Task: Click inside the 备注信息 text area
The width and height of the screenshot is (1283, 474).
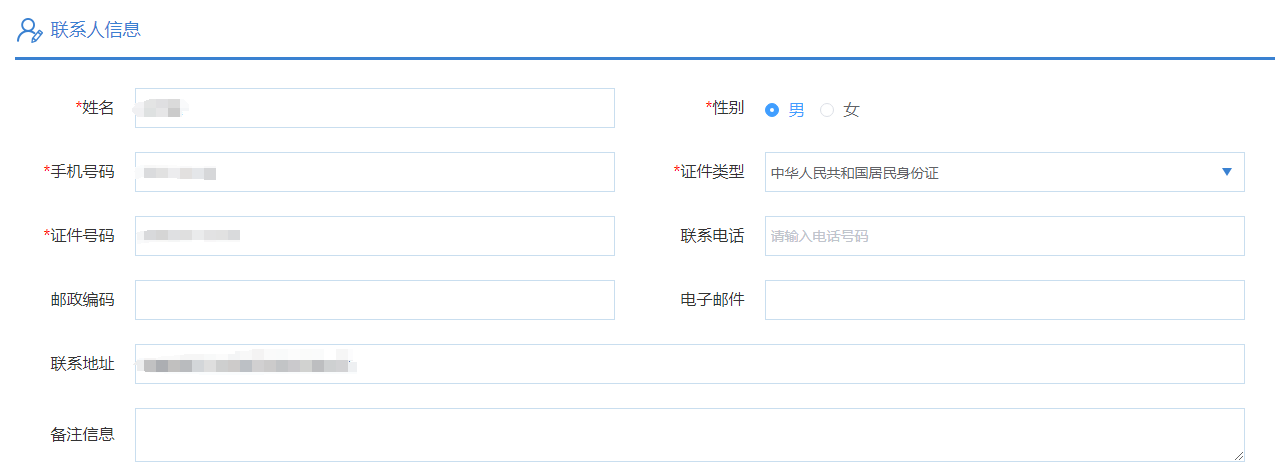Action: (x=690, y=434)
